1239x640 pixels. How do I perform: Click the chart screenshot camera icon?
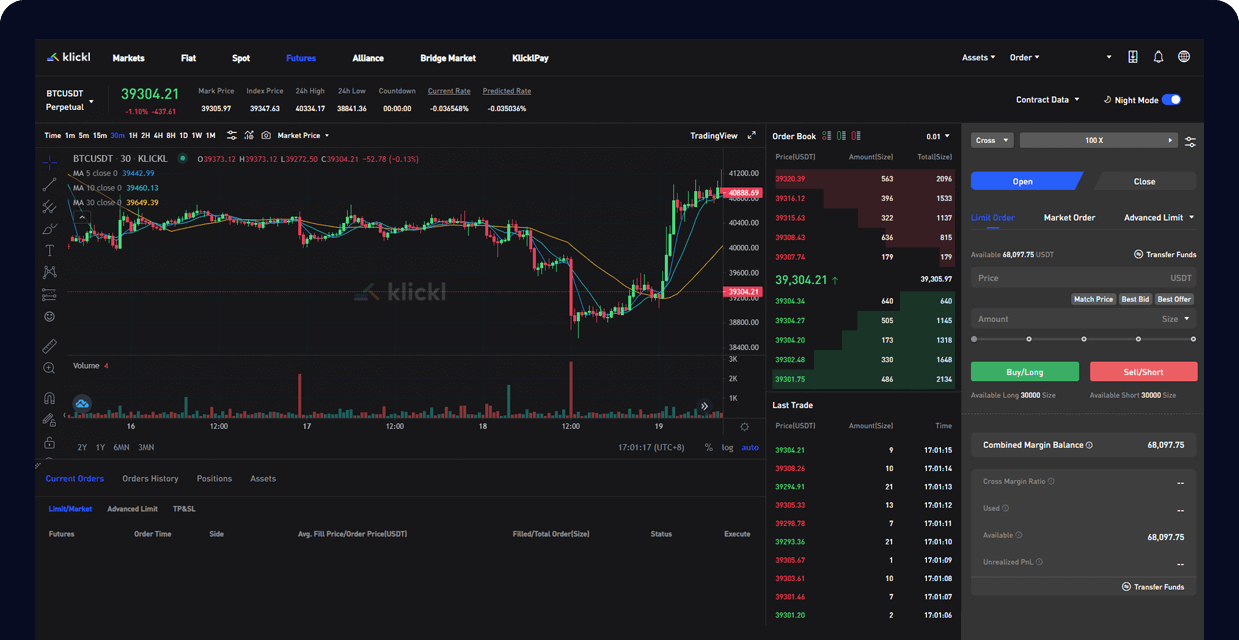(266, 135)
